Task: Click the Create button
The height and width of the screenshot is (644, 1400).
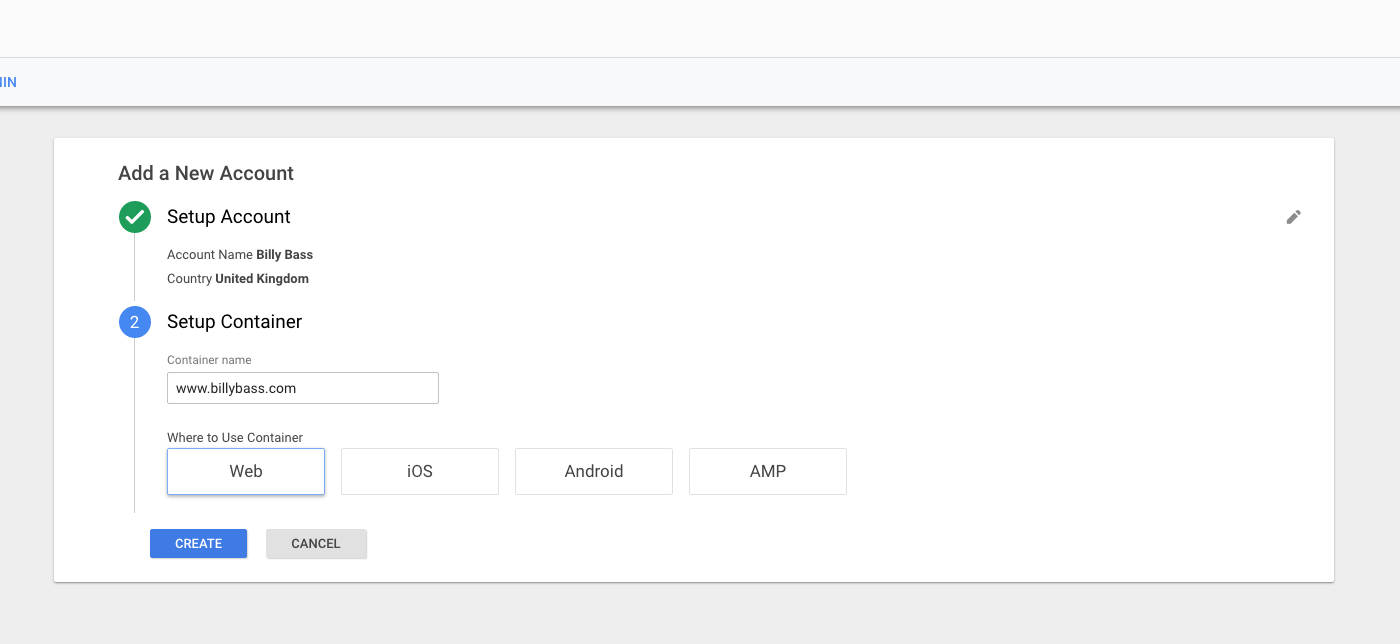Action: coord(198,543)
